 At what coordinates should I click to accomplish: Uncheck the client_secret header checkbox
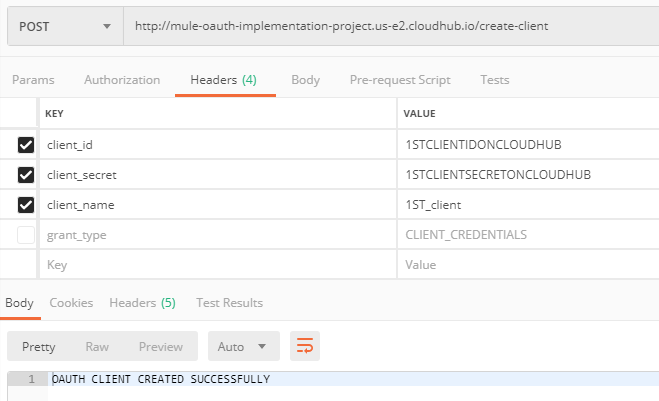26,175
